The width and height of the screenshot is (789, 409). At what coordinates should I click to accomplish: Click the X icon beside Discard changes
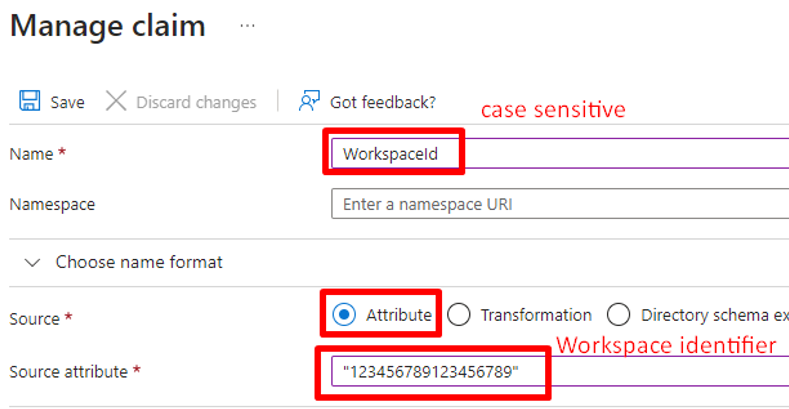coord(117,102)
